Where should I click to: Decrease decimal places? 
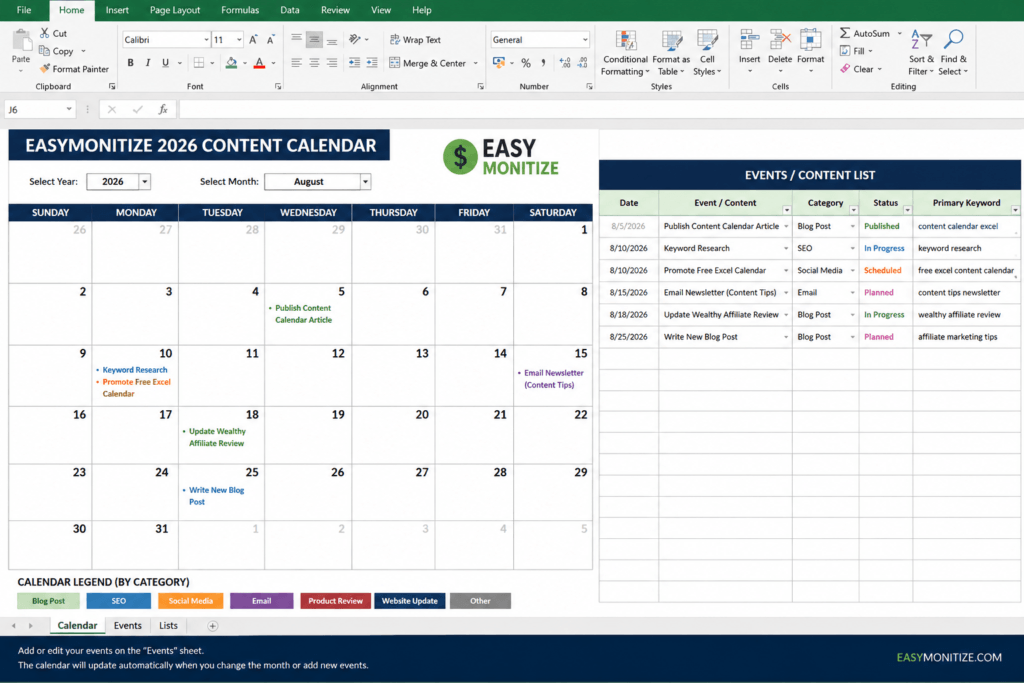click(x=583, y=63)
